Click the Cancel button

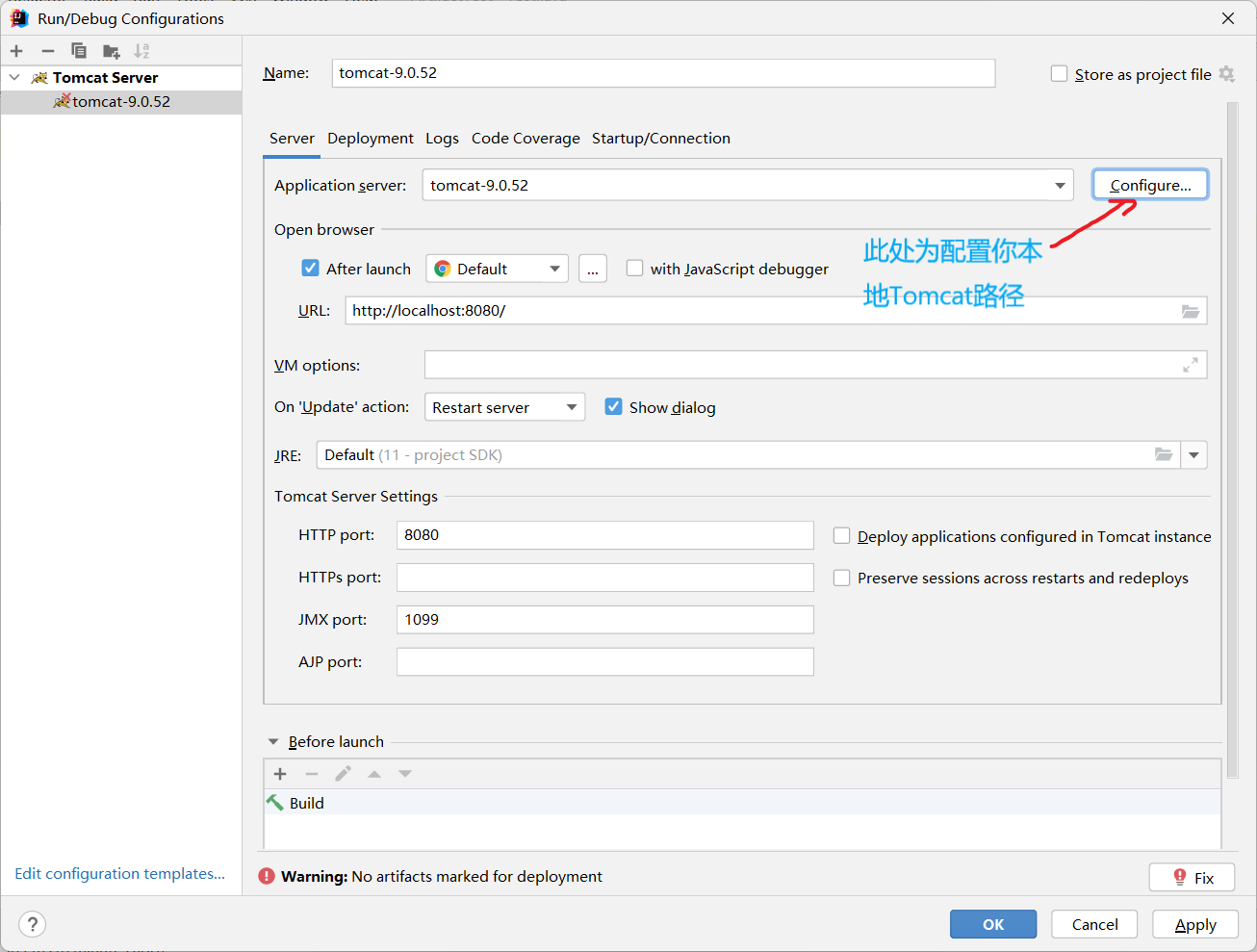point(1094,924)
